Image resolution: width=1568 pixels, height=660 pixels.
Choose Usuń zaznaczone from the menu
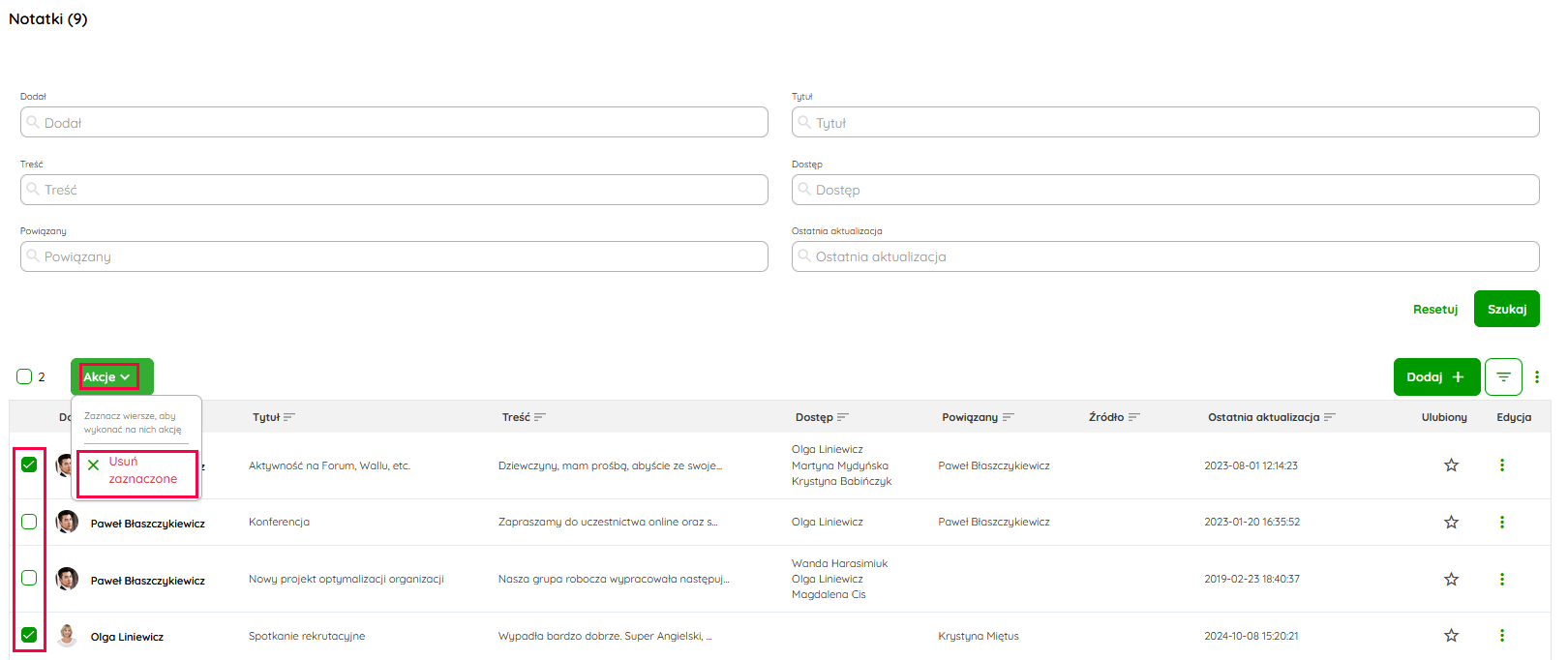[x=137, y=471]
